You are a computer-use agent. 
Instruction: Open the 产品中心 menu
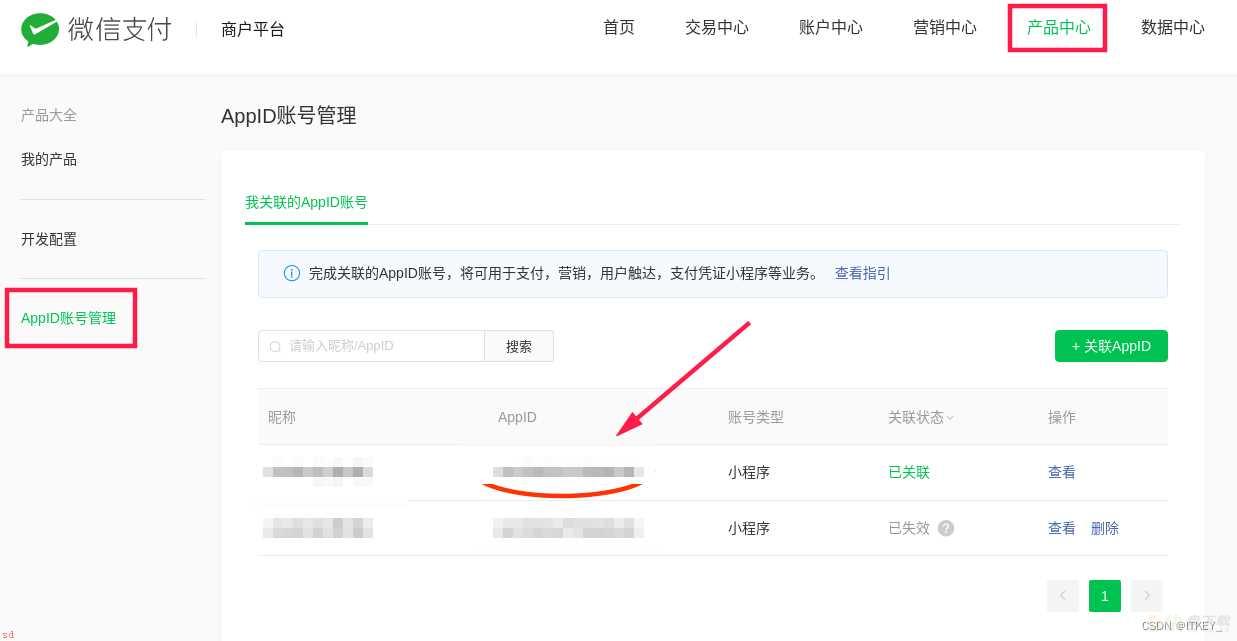click(x=1059, y=28)
